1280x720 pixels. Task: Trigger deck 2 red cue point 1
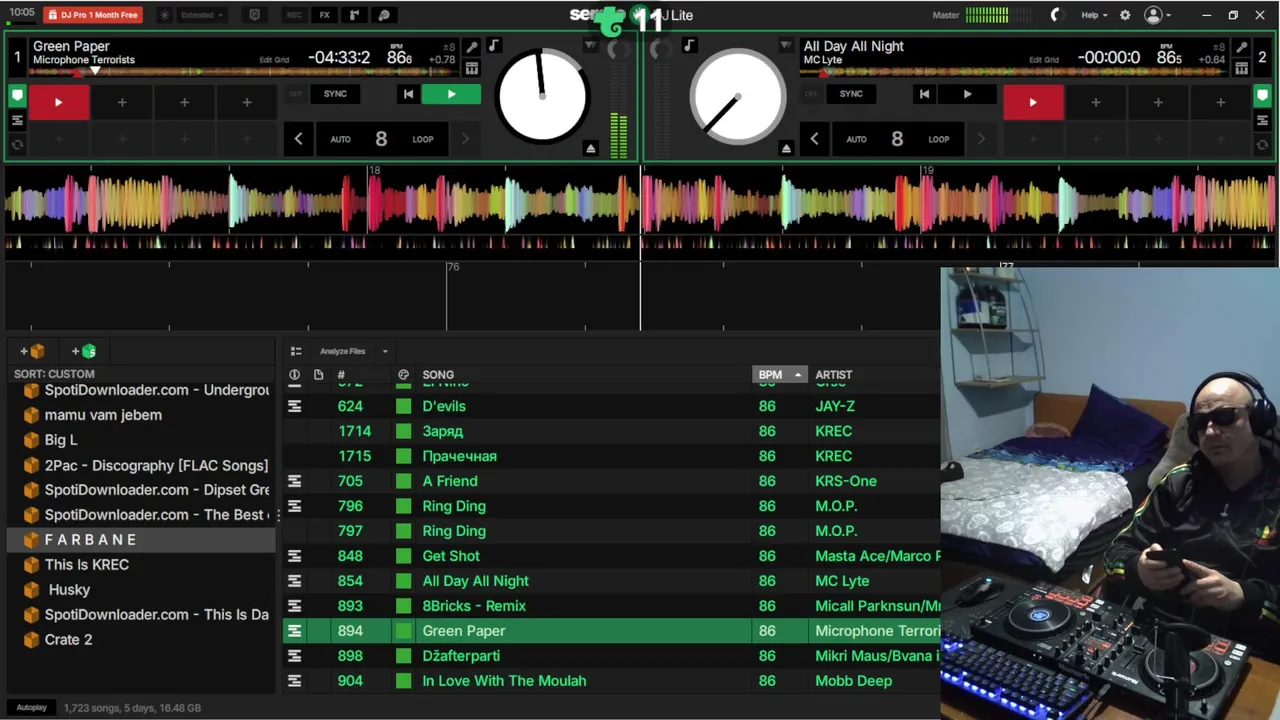pos(1033,102)
